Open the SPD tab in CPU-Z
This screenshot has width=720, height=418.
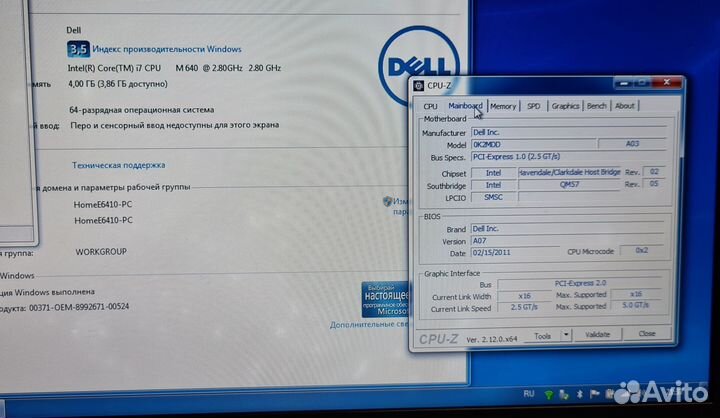(533, 106)
